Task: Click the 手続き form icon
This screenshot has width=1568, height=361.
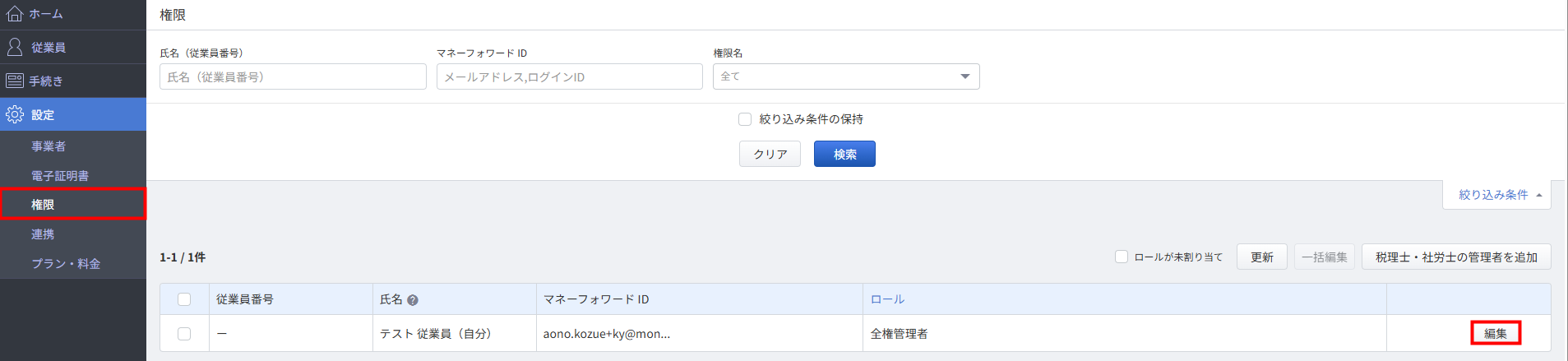Action: click(x=15, y=81)
